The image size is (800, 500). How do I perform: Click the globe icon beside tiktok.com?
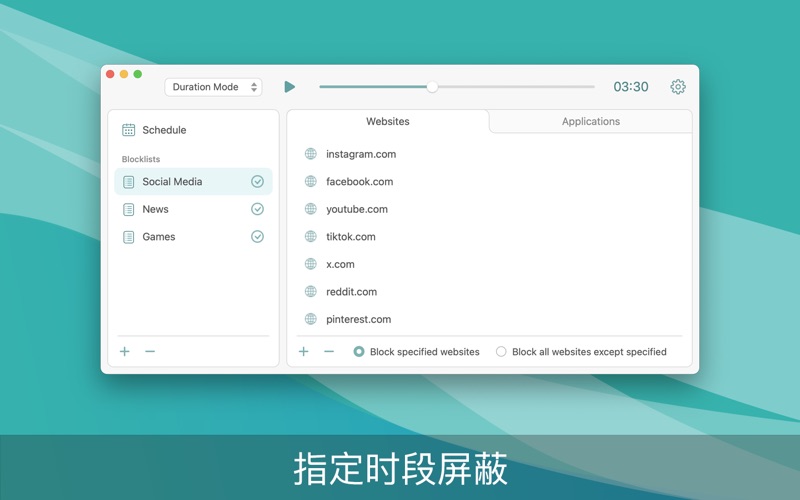[311, 236]
